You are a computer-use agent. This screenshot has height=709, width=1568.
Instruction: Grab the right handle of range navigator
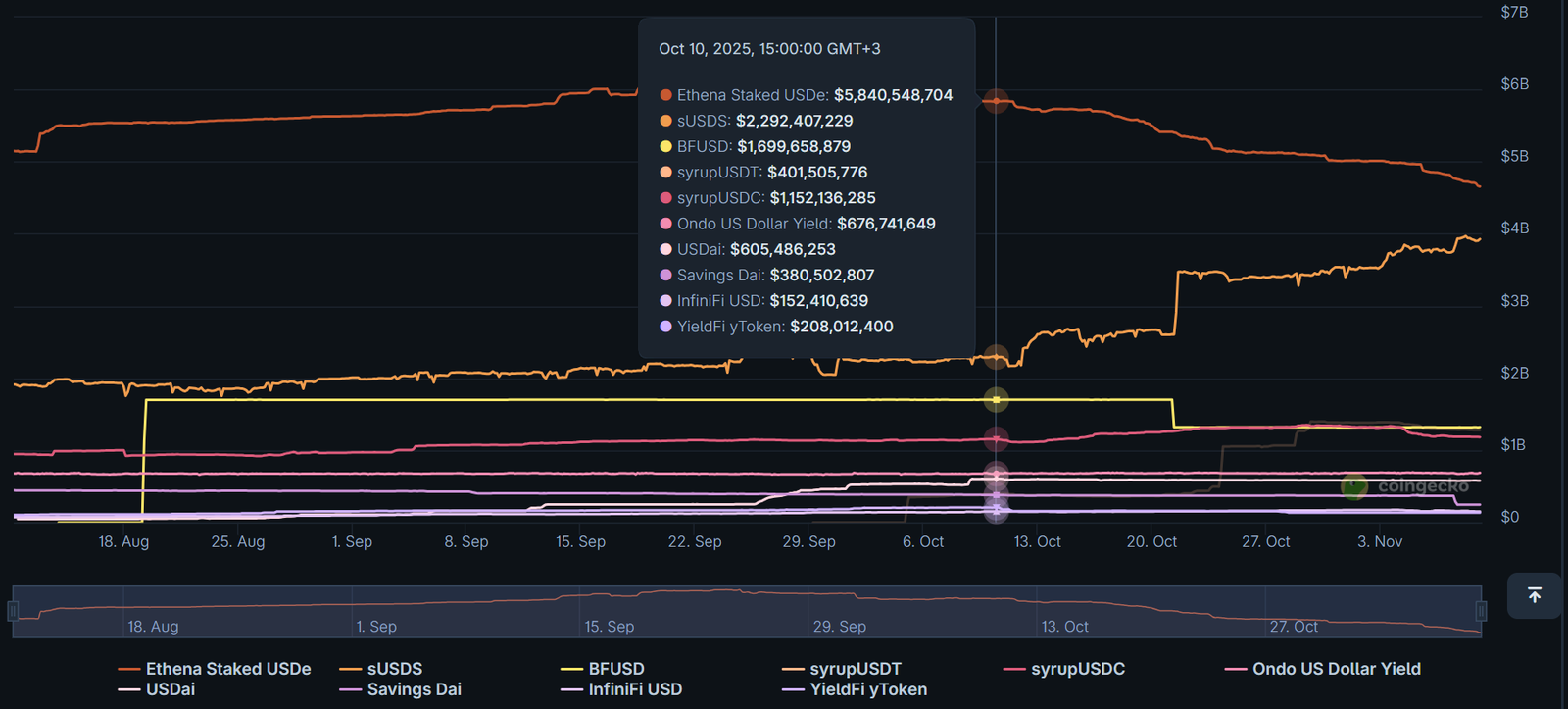tap(1481, 611)
